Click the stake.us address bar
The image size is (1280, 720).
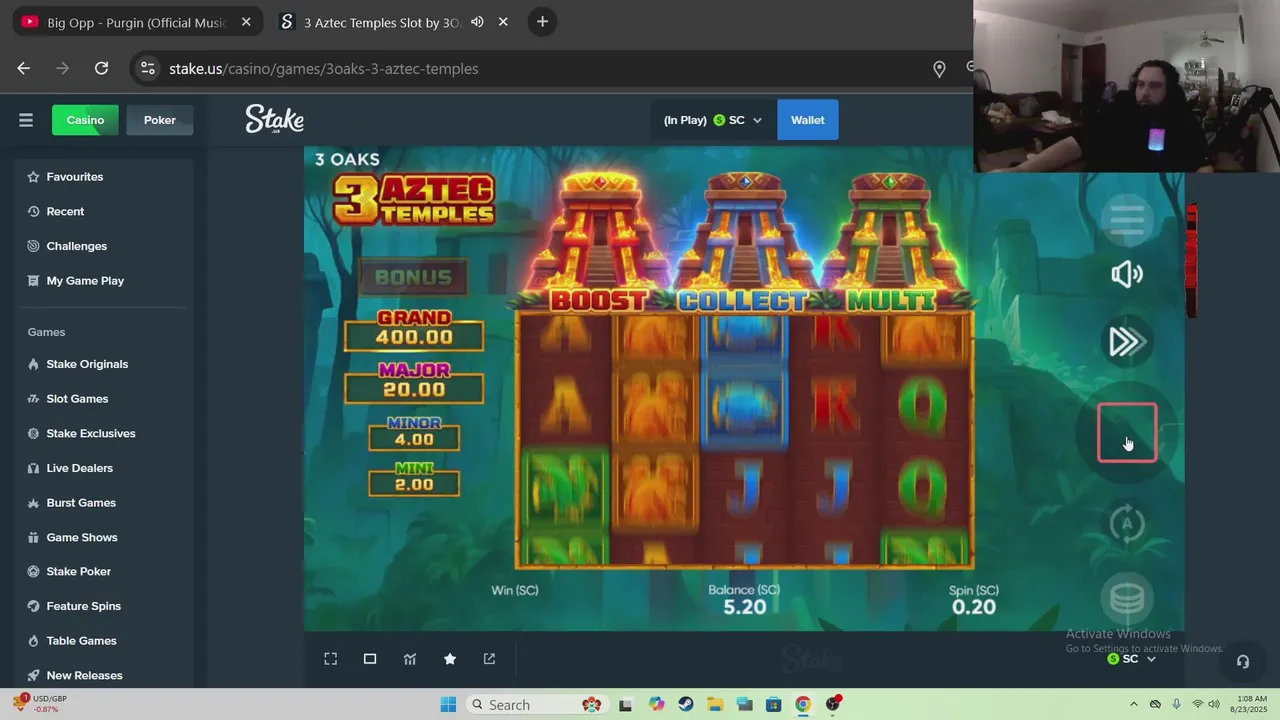point(324,69)
